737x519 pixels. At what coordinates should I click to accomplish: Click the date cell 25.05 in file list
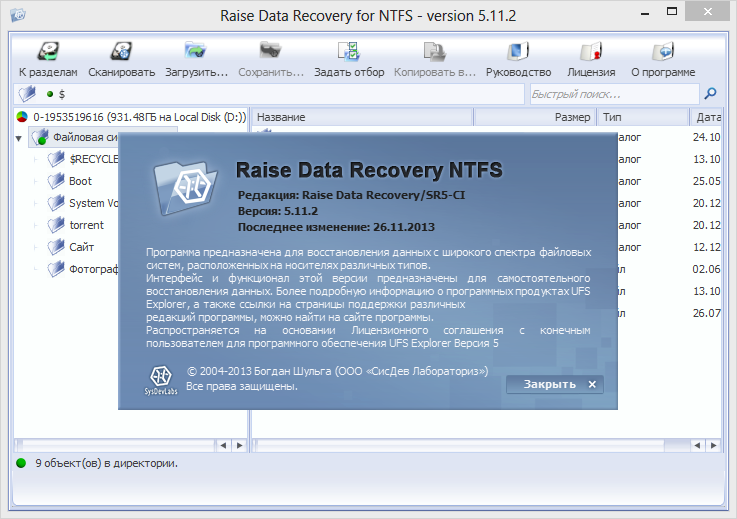pyautogui.click(x=706, y=181)
